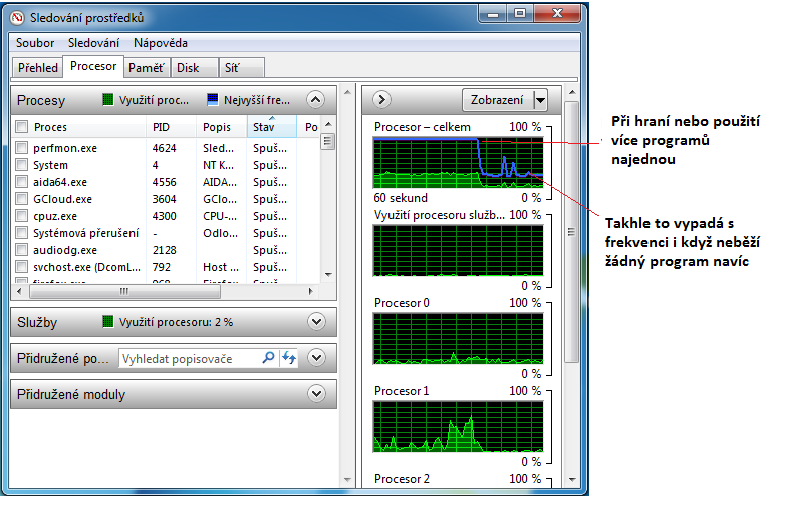
Task: Click the partially visible Po column header
Action: click(311, 127)
